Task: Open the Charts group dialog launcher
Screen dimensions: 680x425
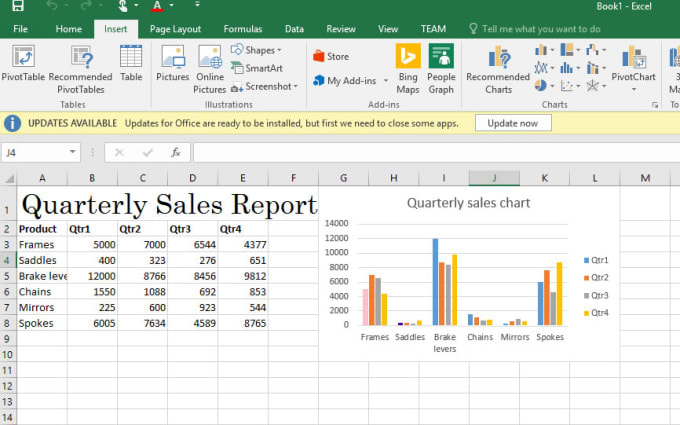Action: 655,105
